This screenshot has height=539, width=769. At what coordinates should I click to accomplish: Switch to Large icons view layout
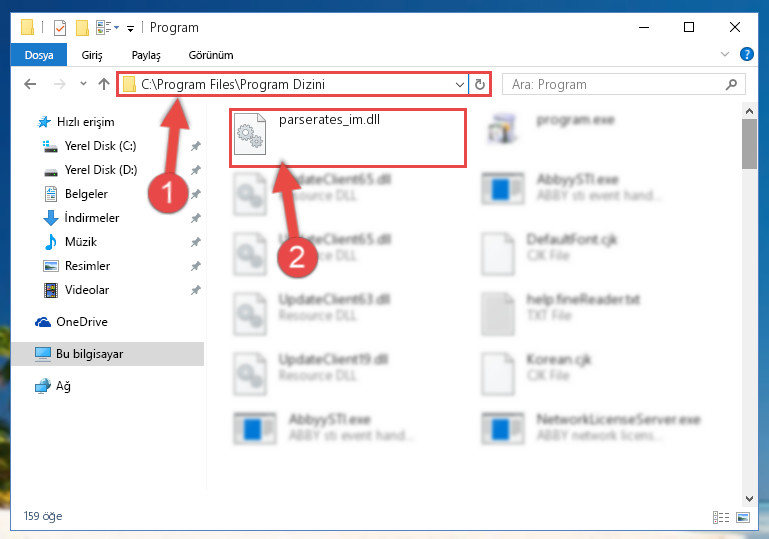click(x=743, y=517)
